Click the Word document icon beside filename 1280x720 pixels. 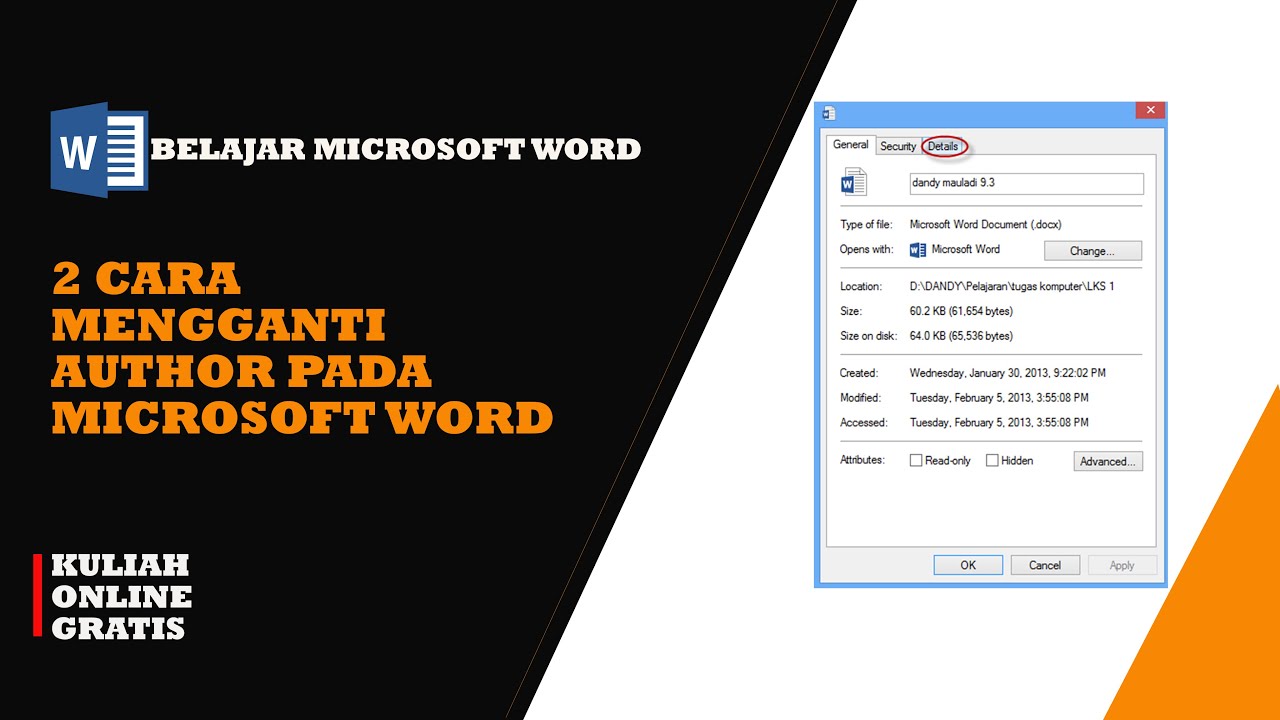854,182
